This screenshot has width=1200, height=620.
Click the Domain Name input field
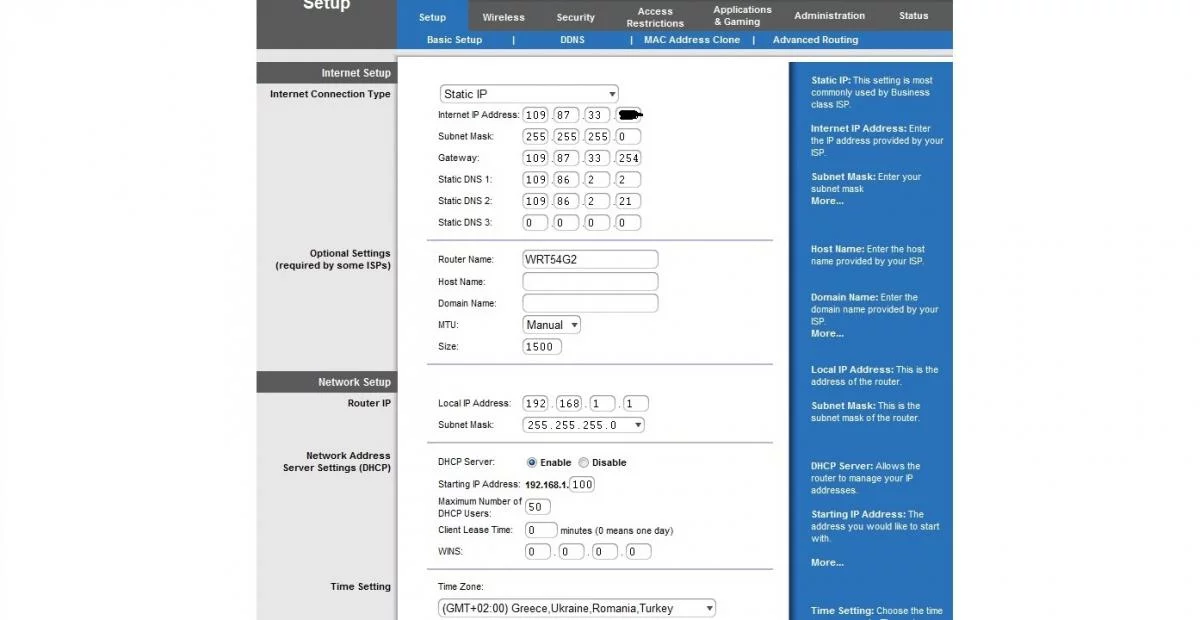click(x=590, y=303)
